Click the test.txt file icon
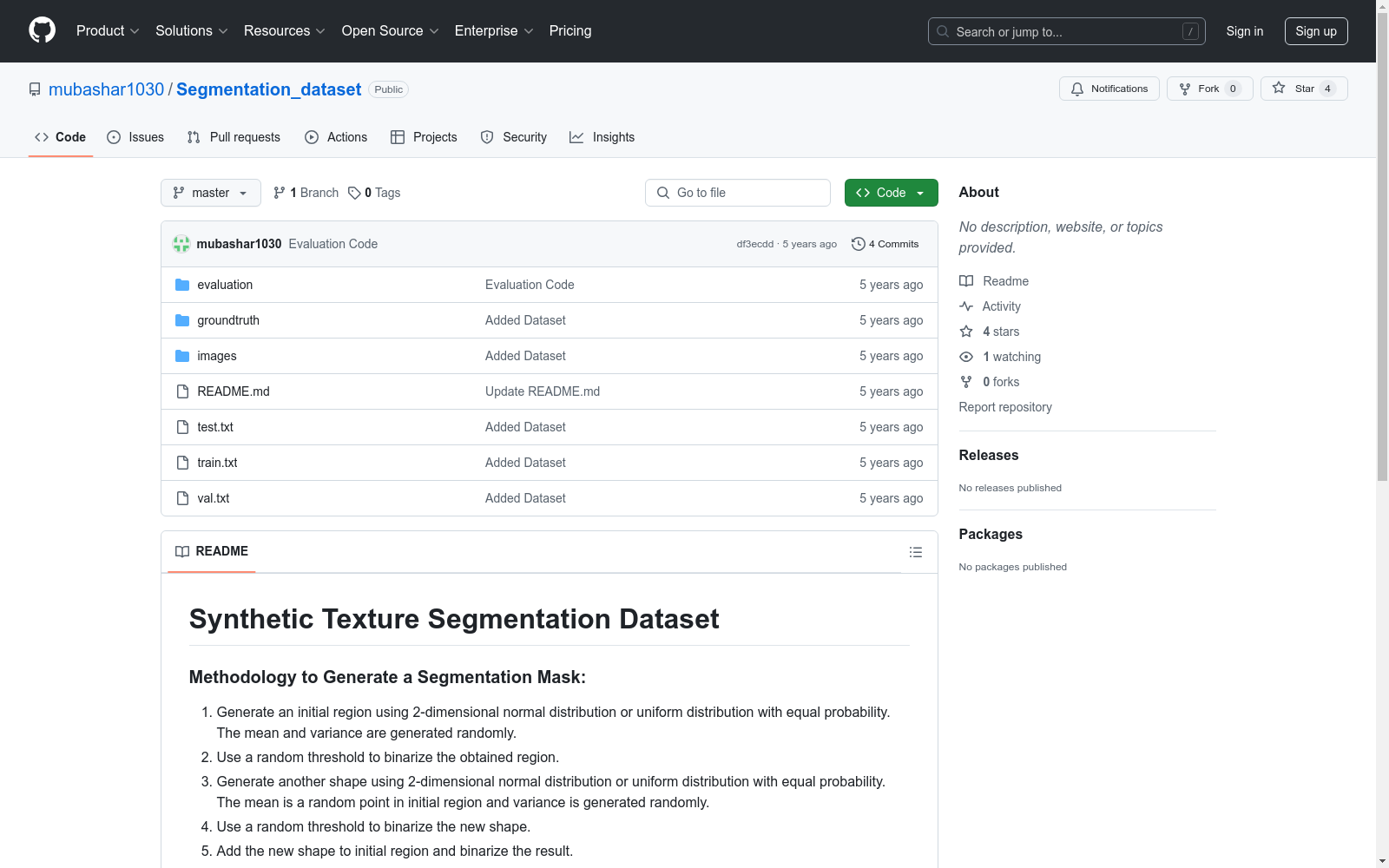The image size is (1389, 868). click(182, 427)
